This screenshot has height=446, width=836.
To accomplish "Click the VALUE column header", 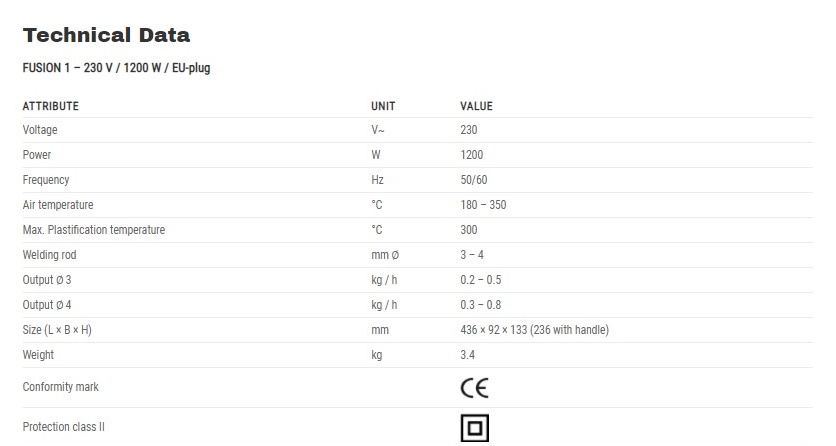I will pyautogui.click(x=477, y=106).
